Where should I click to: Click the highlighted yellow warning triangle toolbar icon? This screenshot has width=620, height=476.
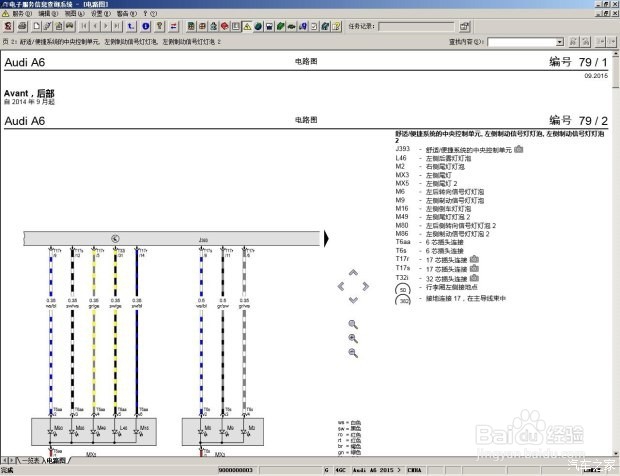pyautogui.click(x=247, y=26)
